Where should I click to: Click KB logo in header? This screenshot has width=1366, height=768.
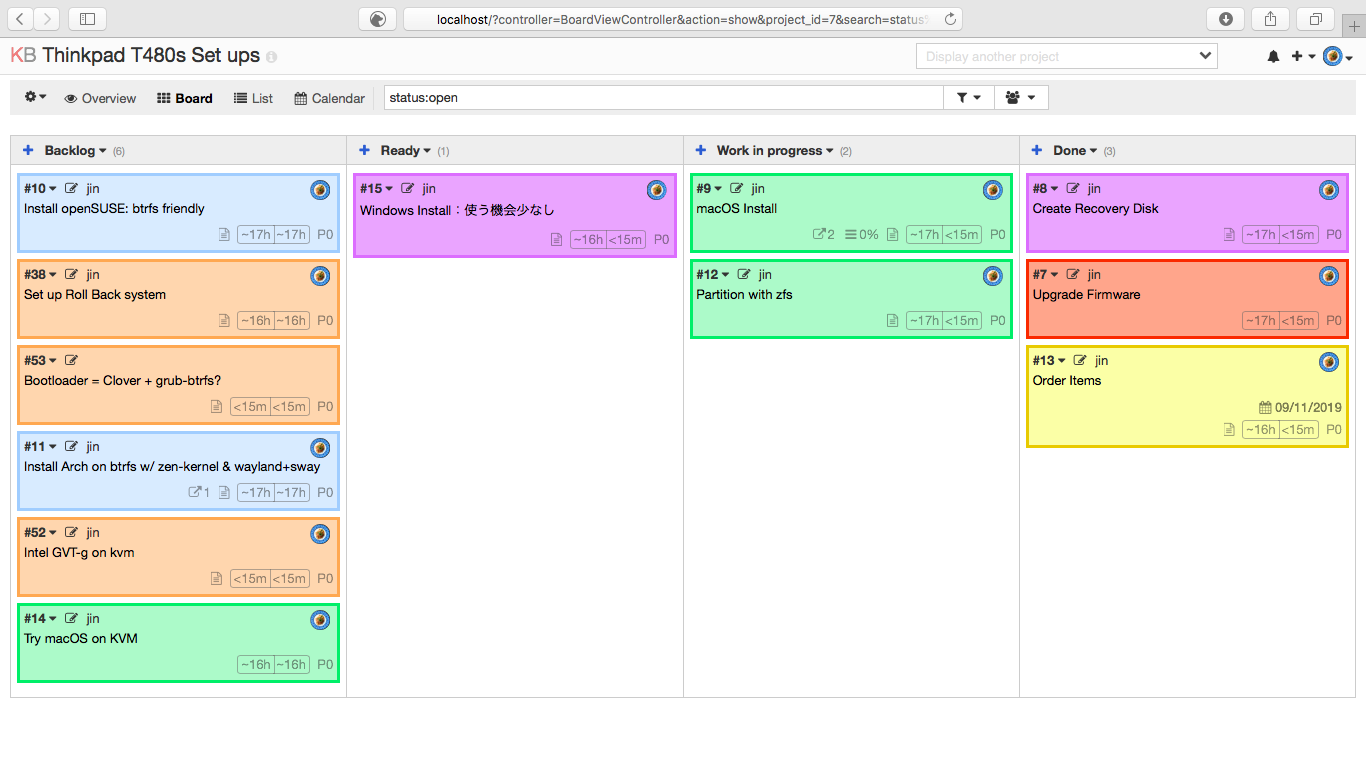(x=23, y=56)
